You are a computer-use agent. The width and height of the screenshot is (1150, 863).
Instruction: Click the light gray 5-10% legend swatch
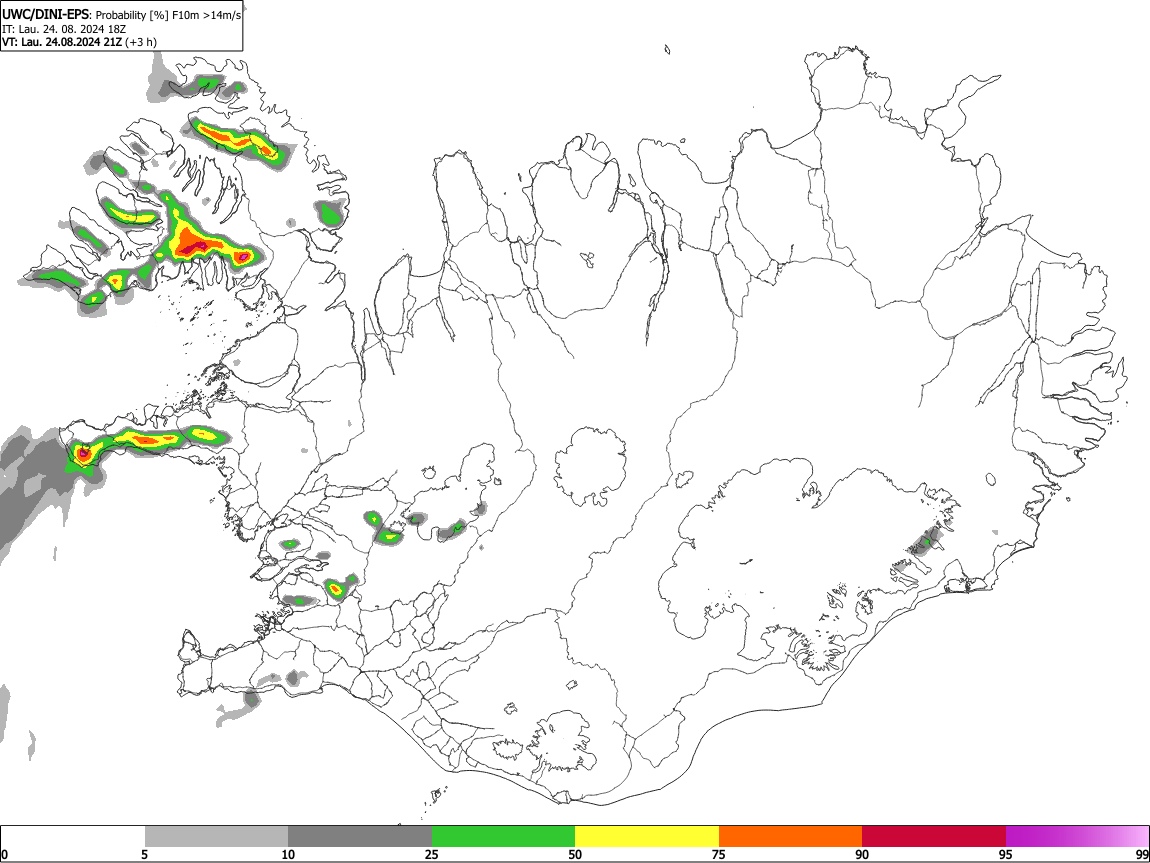(216, 837)
